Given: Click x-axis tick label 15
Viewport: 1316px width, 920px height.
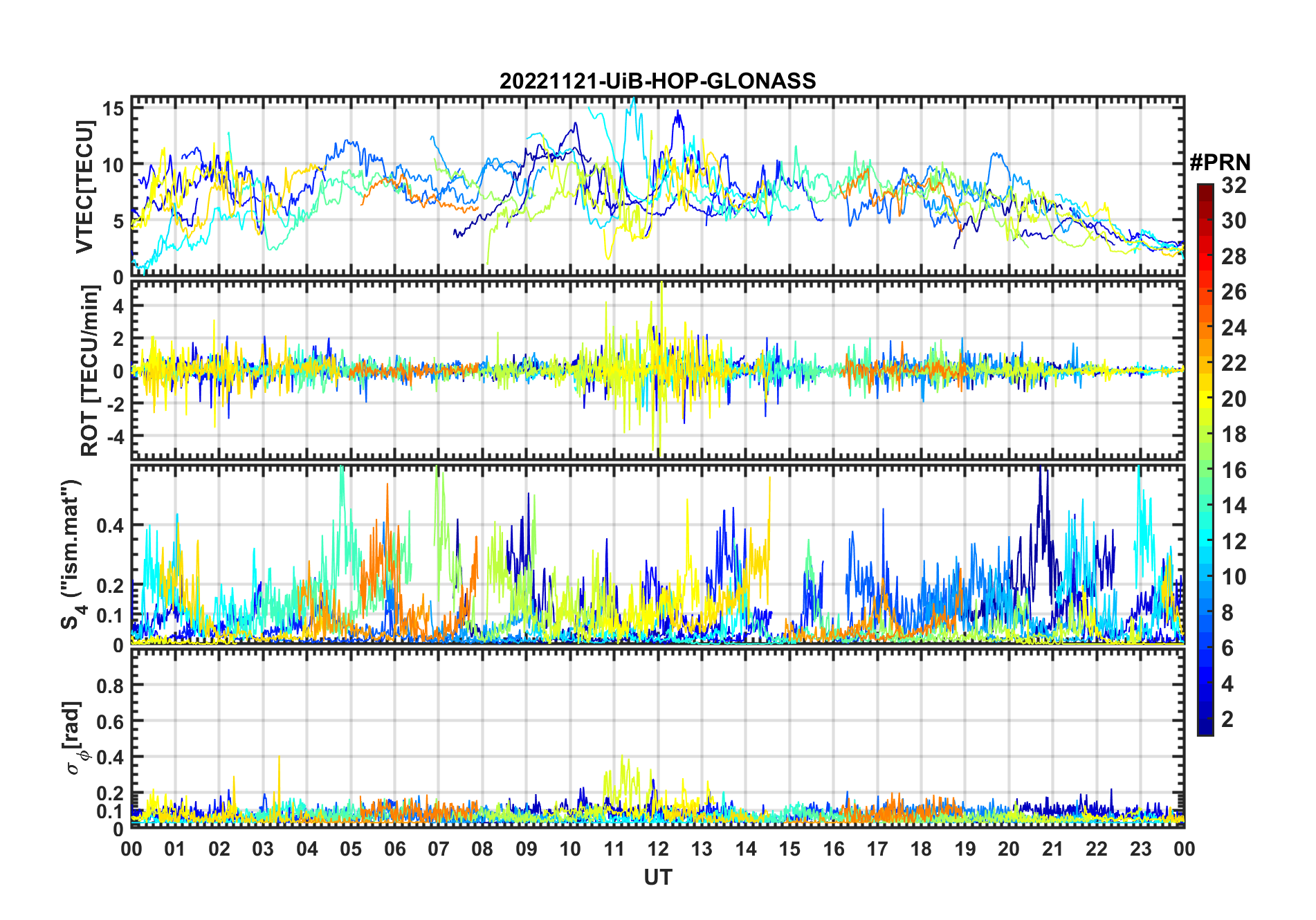Looking at the screenshot, I should [x=789, y=849].
